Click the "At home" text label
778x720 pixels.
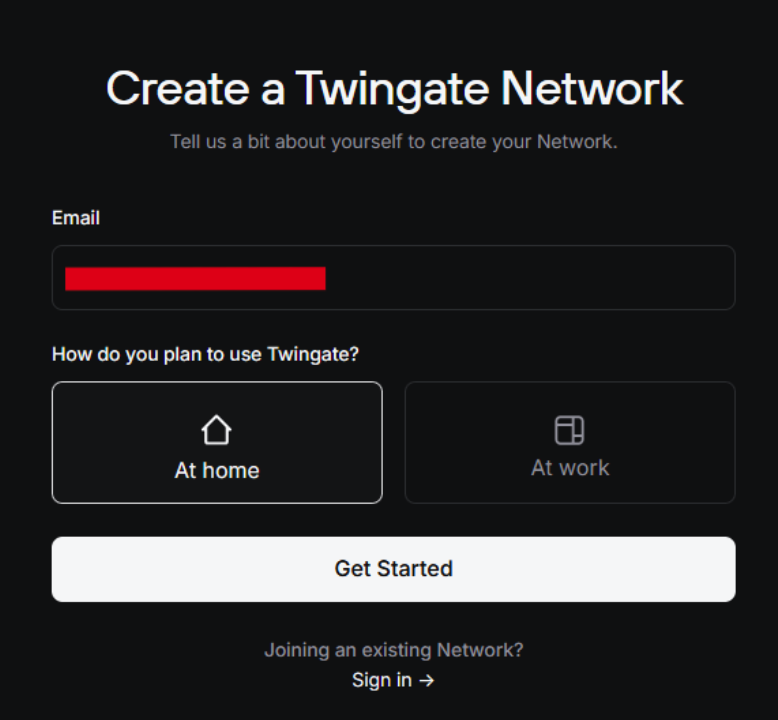coord(217,470)
